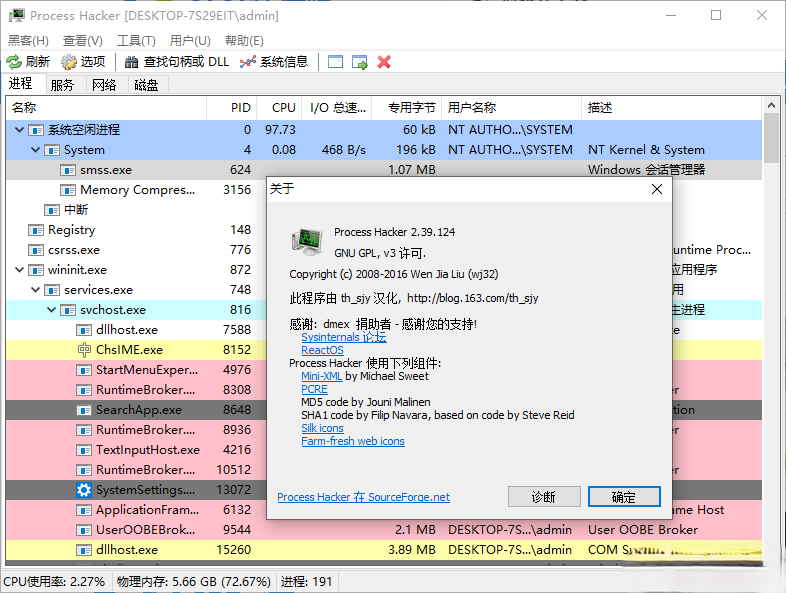The image size is (786, 593).
Task: Click the csrss.exe process icon
Action: click(x=36, y=250)
